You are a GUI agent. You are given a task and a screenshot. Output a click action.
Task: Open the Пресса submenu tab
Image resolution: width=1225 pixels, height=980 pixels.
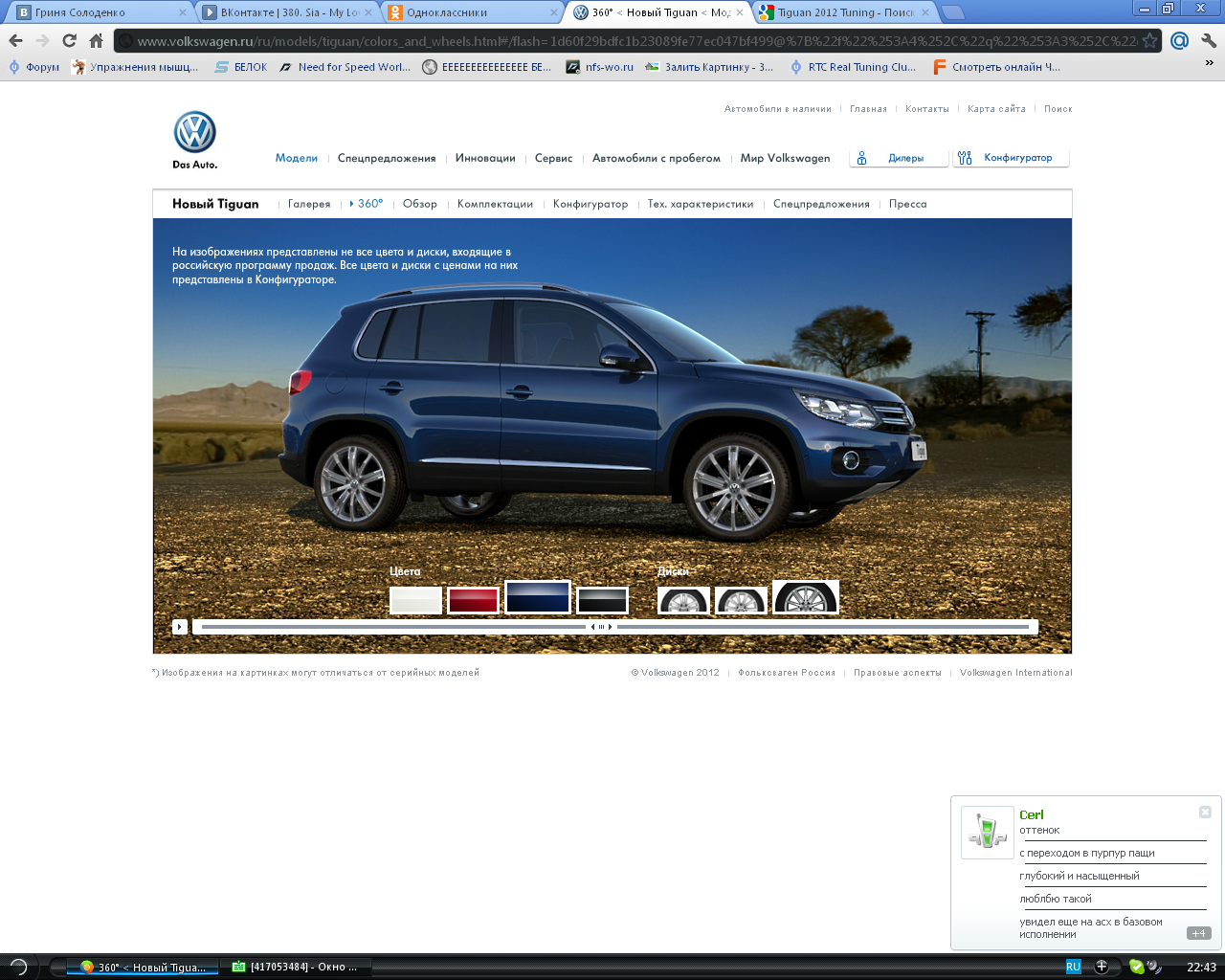tap(907, 204)
